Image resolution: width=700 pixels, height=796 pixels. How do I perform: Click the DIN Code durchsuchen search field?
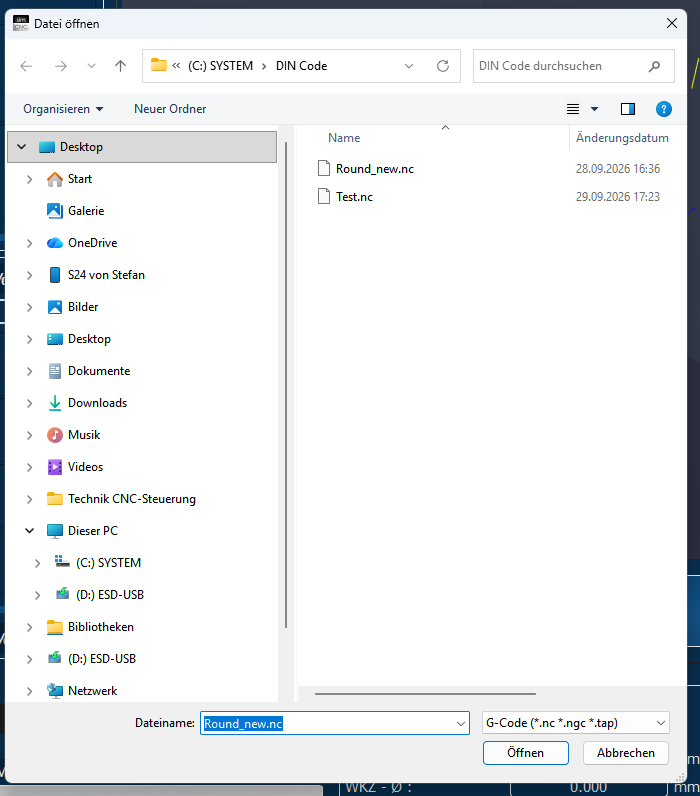[x=561, y=66]
